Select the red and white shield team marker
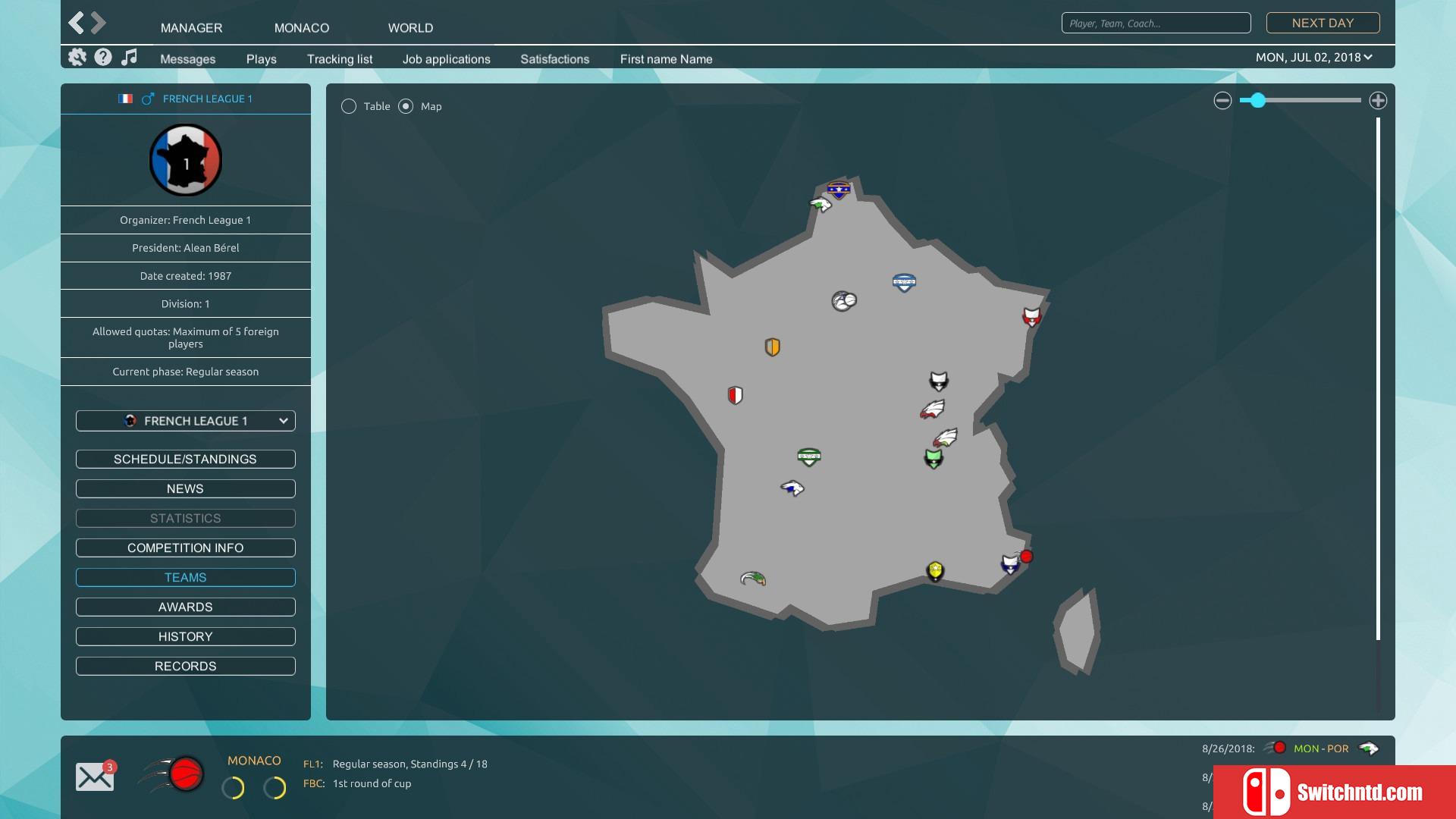1456x819 pixels. point(735,395)
